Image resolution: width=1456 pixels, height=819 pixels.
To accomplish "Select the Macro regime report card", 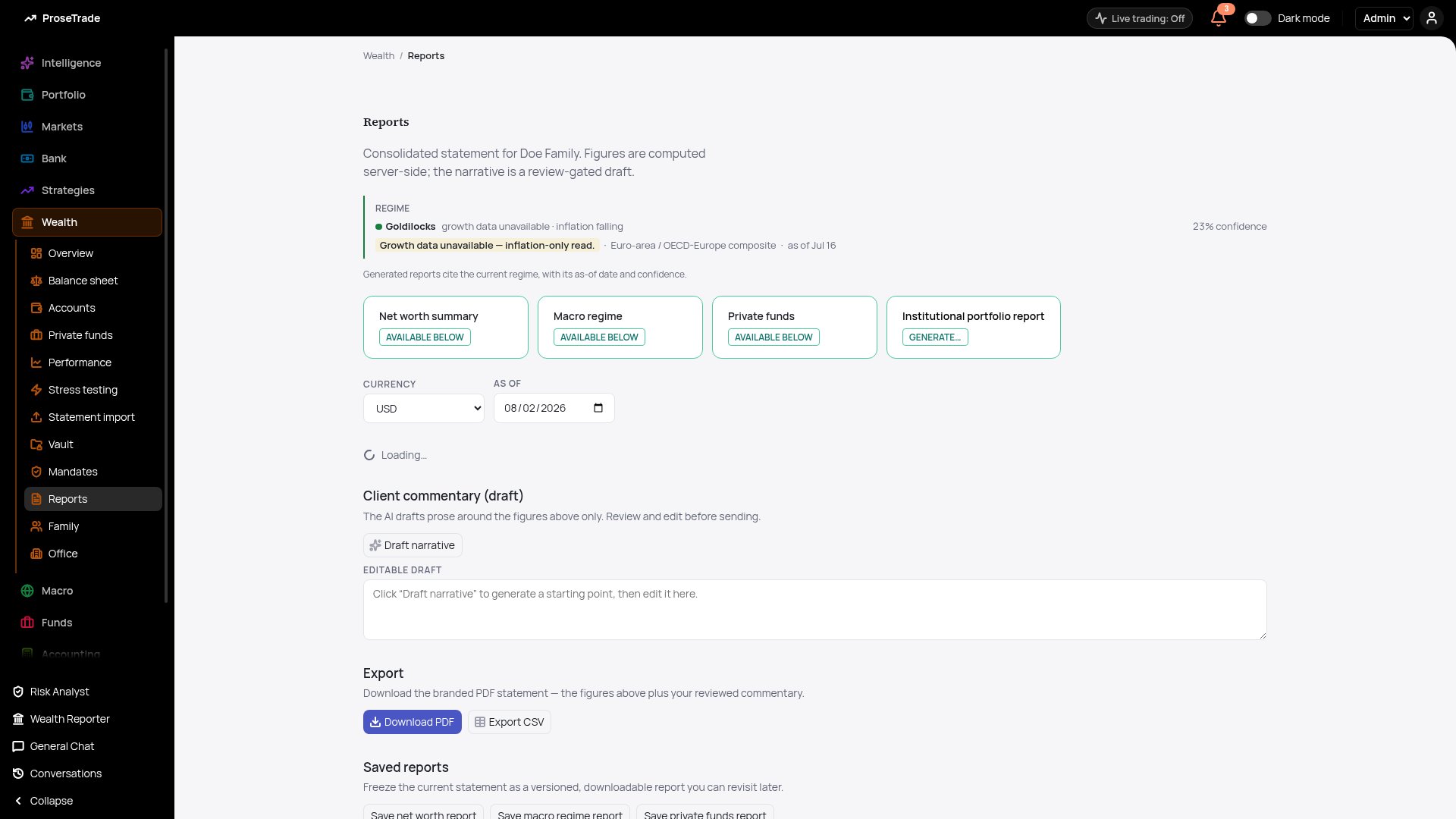I will pos(620,327).
